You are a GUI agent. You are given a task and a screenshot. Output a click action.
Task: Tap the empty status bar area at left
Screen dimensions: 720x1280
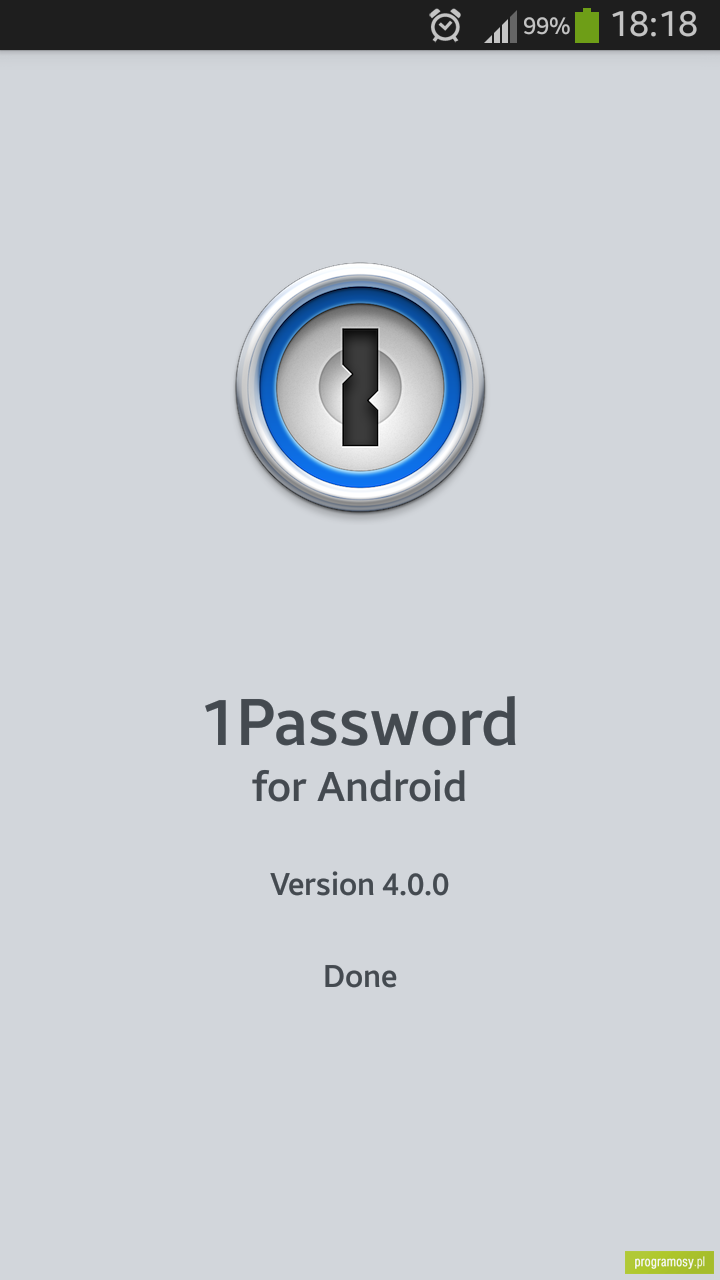pos(210,25)
